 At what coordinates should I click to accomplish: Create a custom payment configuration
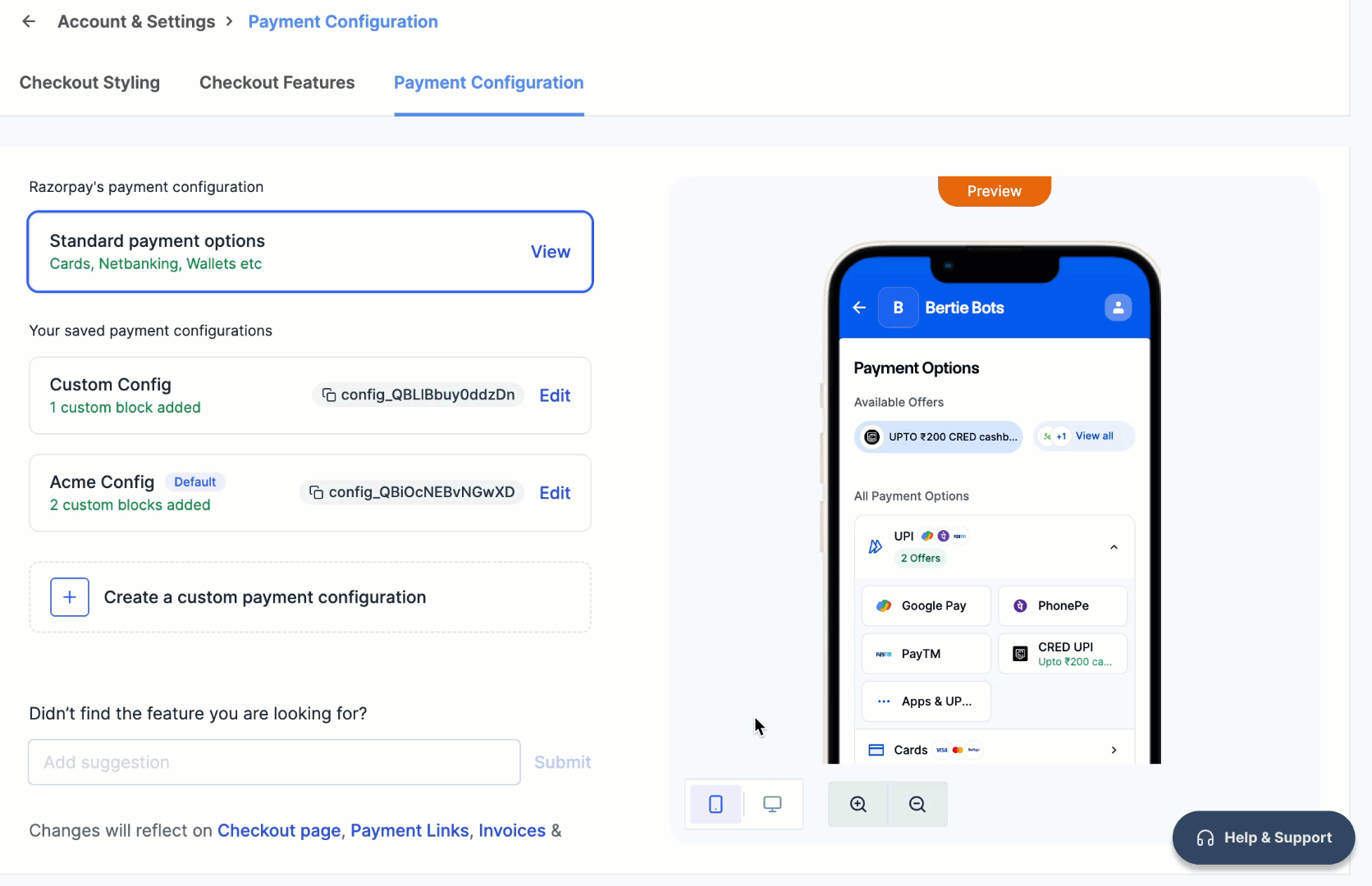coord(310,597)
